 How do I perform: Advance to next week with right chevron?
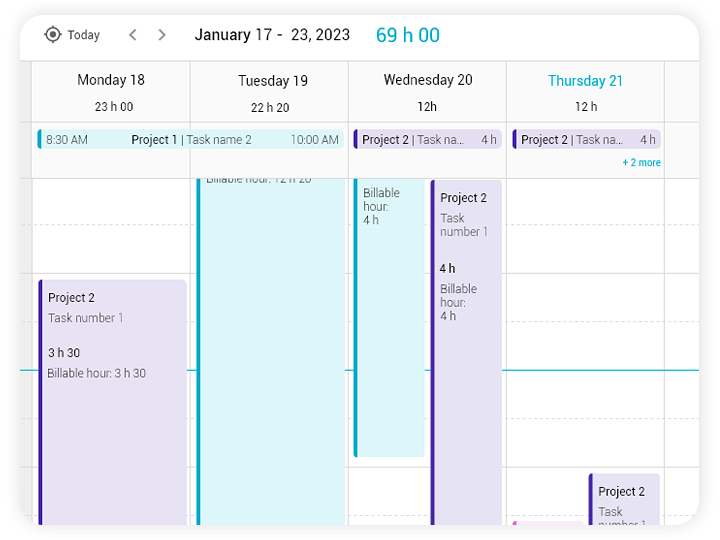click(x=162, y=35)
